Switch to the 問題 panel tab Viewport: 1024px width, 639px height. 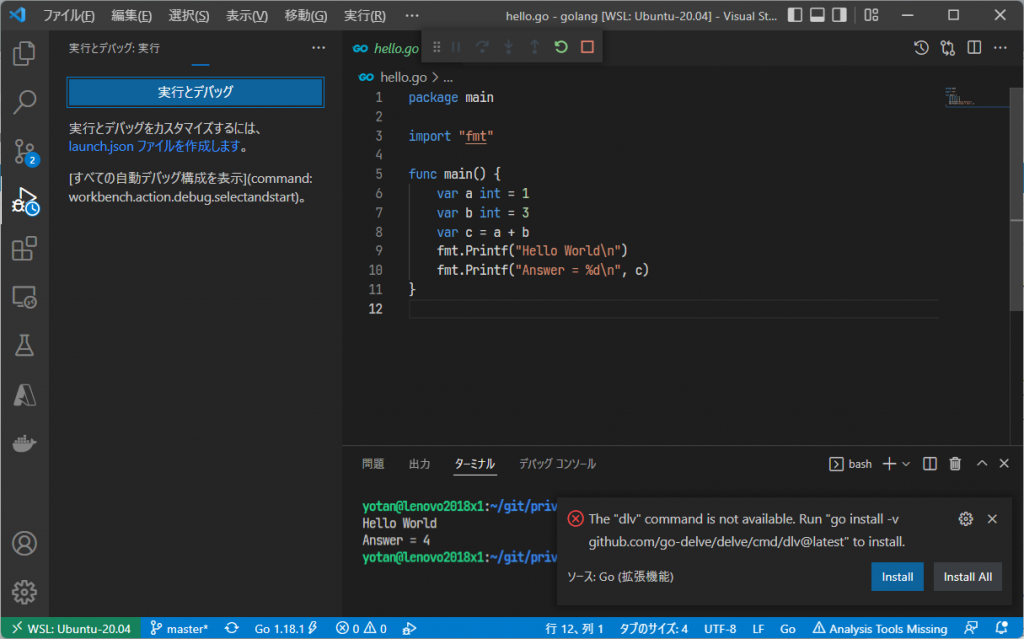[x=373, y=464]
